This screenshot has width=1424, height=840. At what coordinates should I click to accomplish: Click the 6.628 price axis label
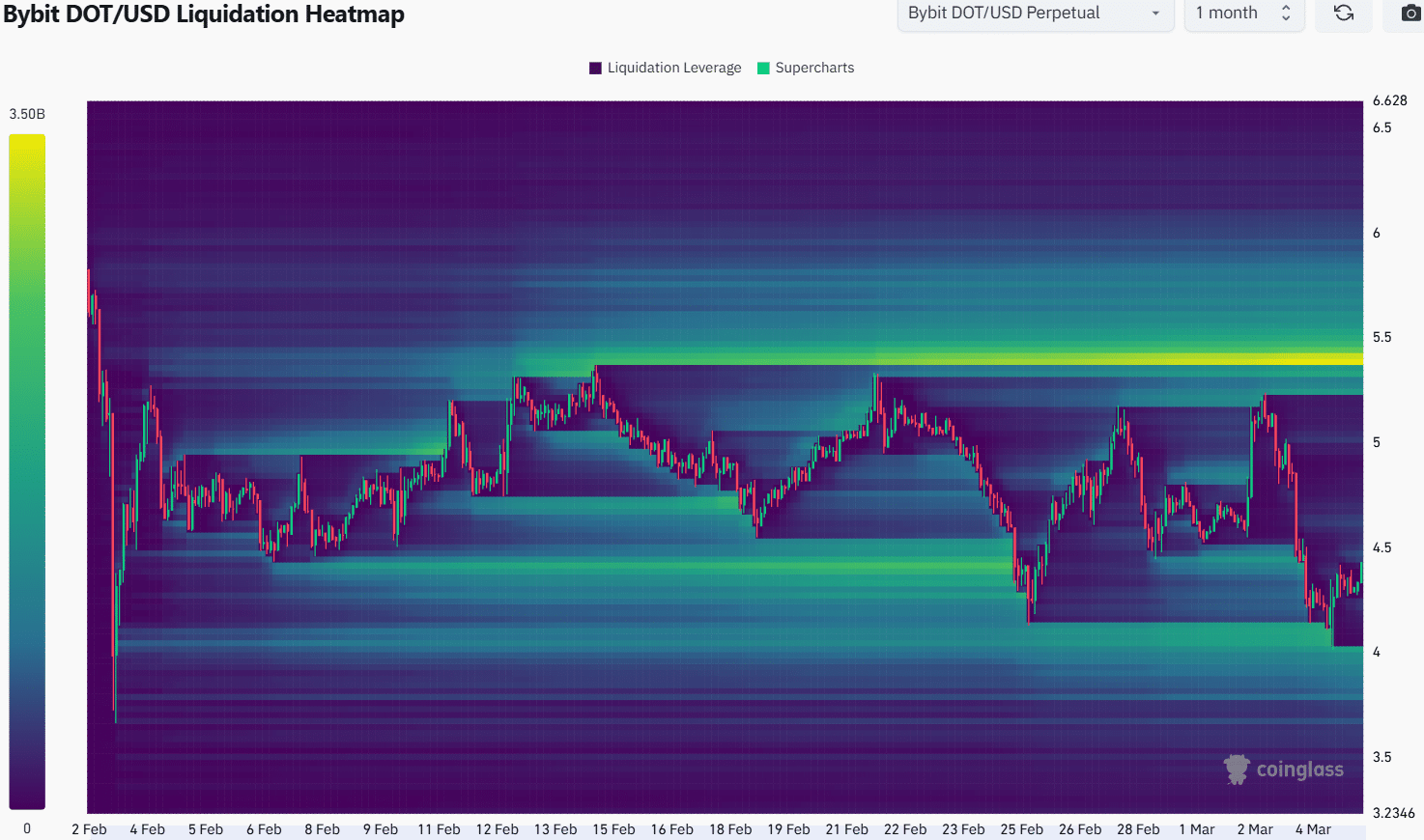1390,100
